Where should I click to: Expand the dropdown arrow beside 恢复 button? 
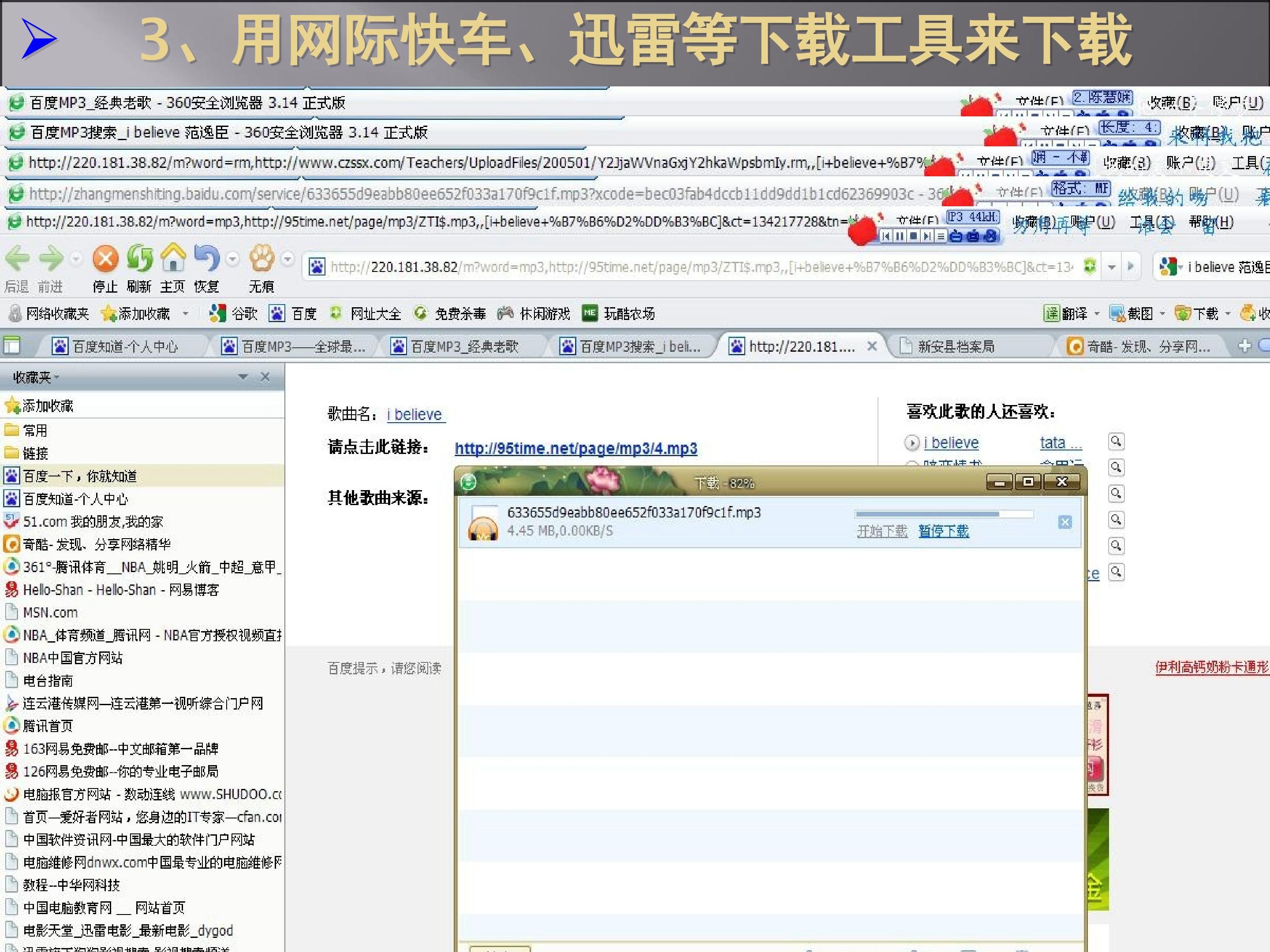click(x=232, y=259)
